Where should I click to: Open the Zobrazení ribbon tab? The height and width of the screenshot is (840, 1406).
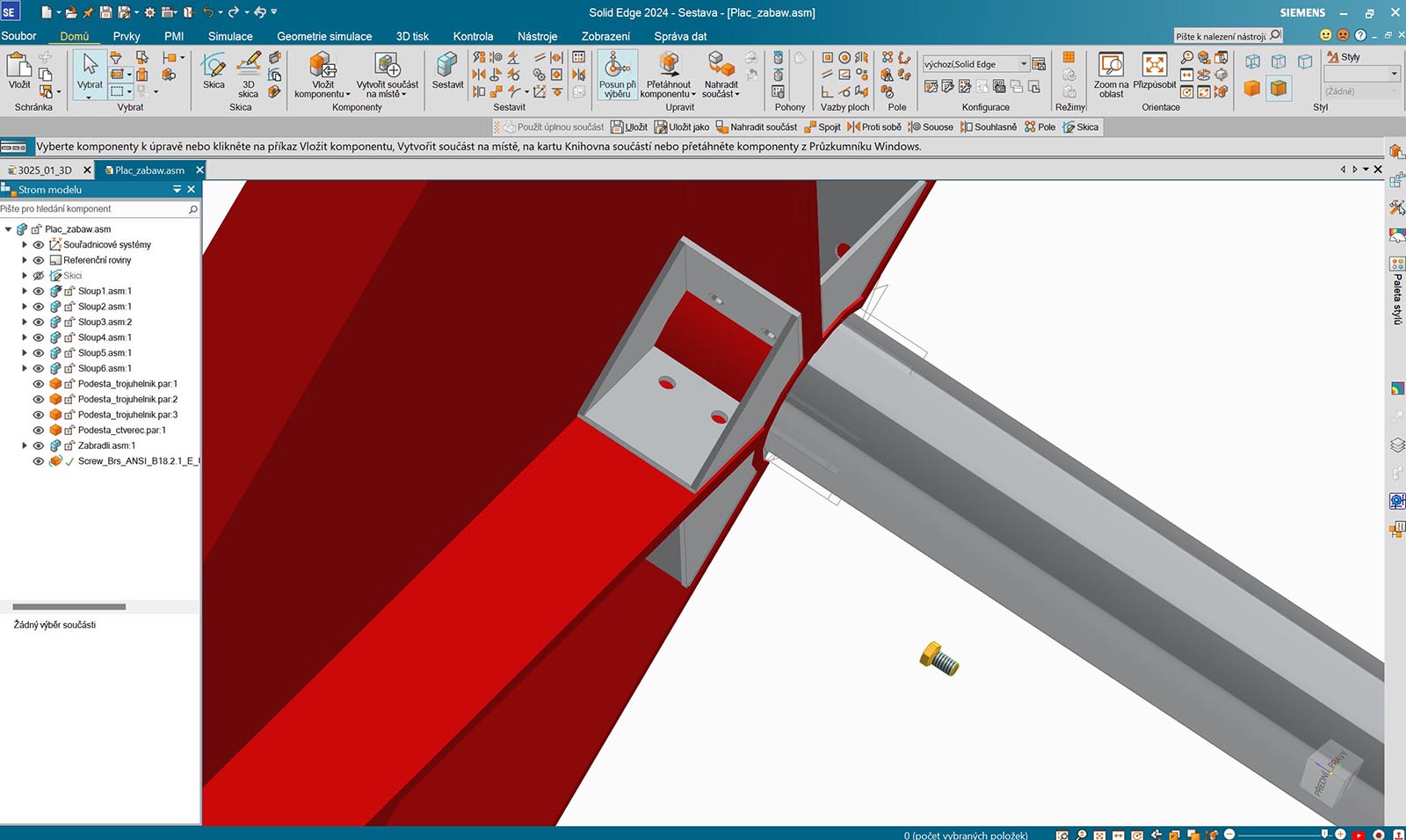coord(605,36)
